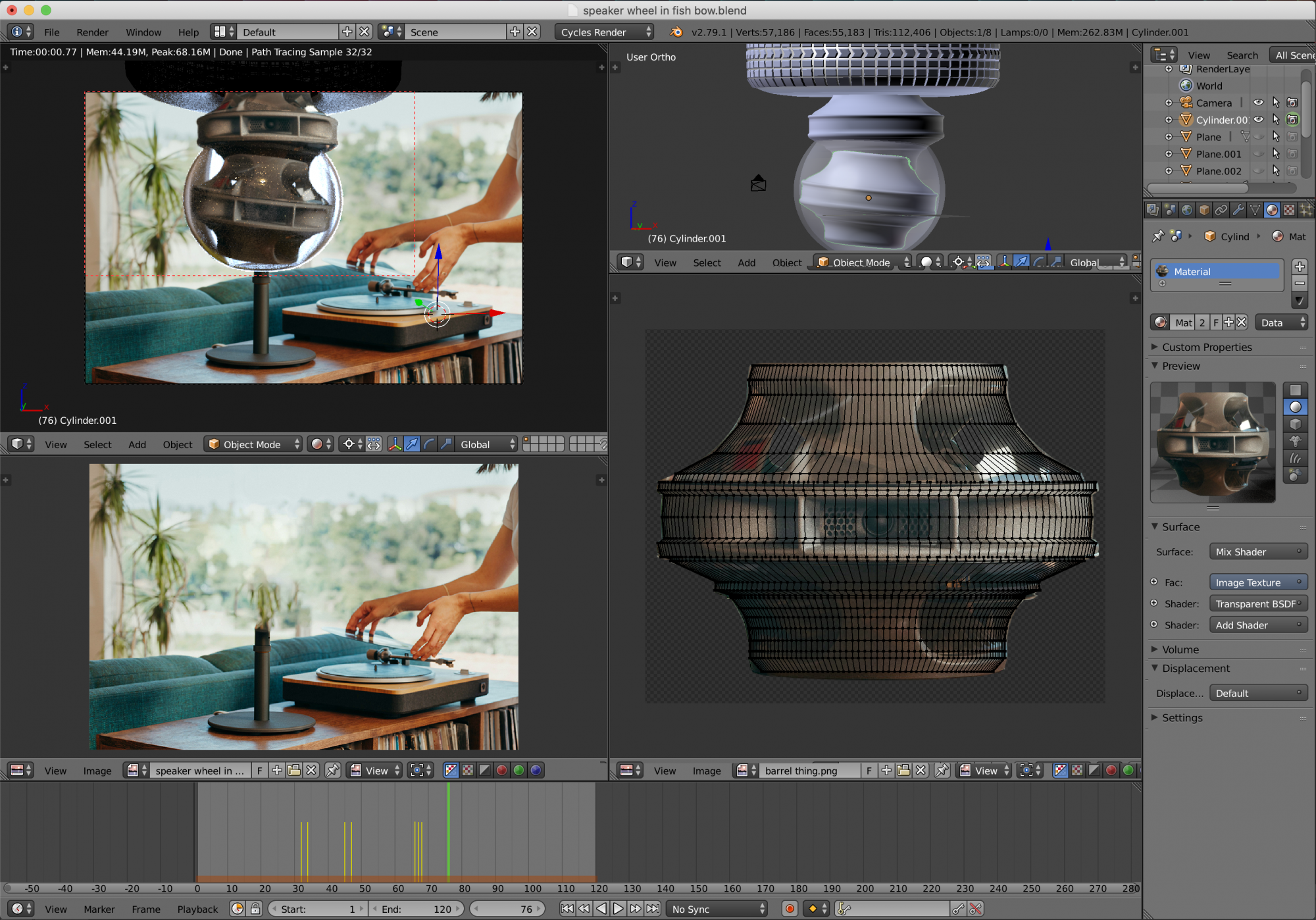Pin the image in the speaker wheel editor

click(x=333, y=771)
